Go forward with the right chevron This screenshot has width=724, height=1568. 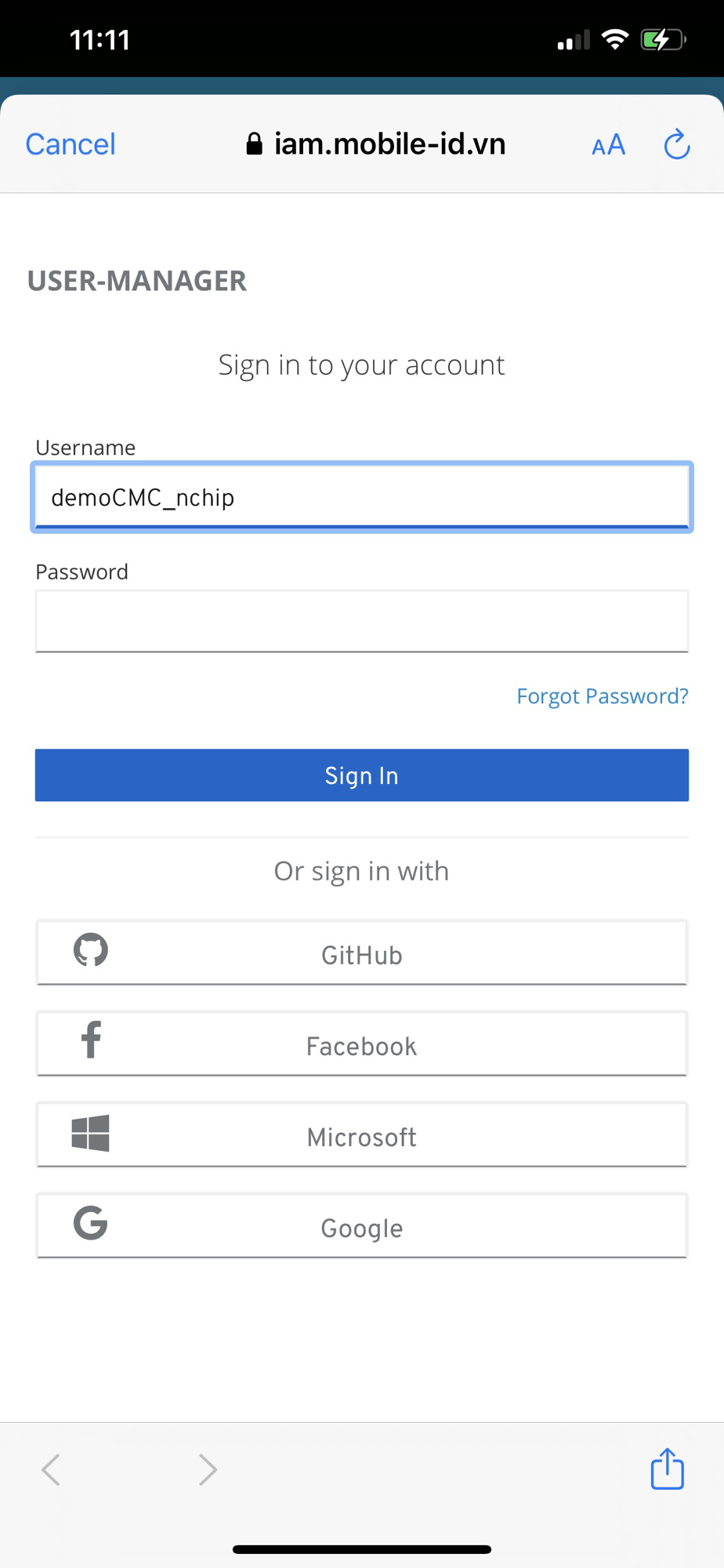208,1469
